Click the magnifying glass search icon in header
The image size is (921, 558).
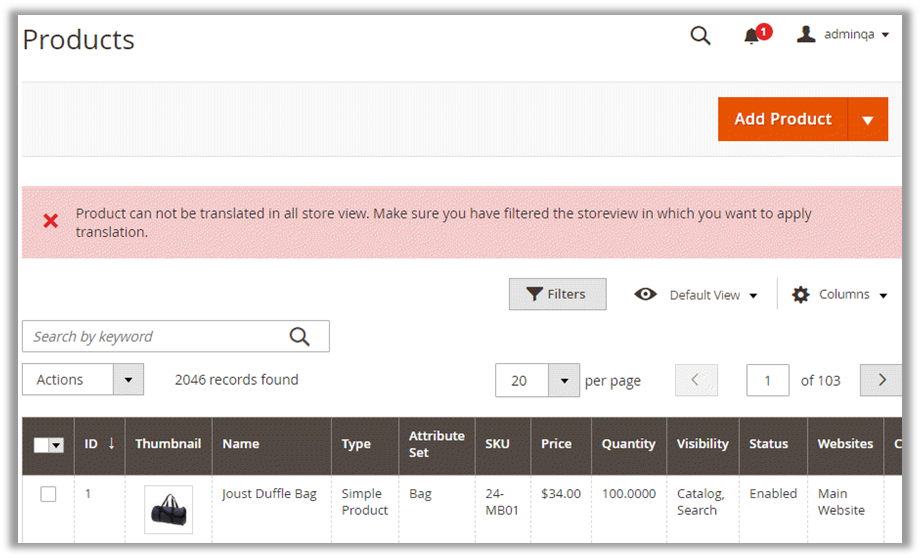[700, 36]
